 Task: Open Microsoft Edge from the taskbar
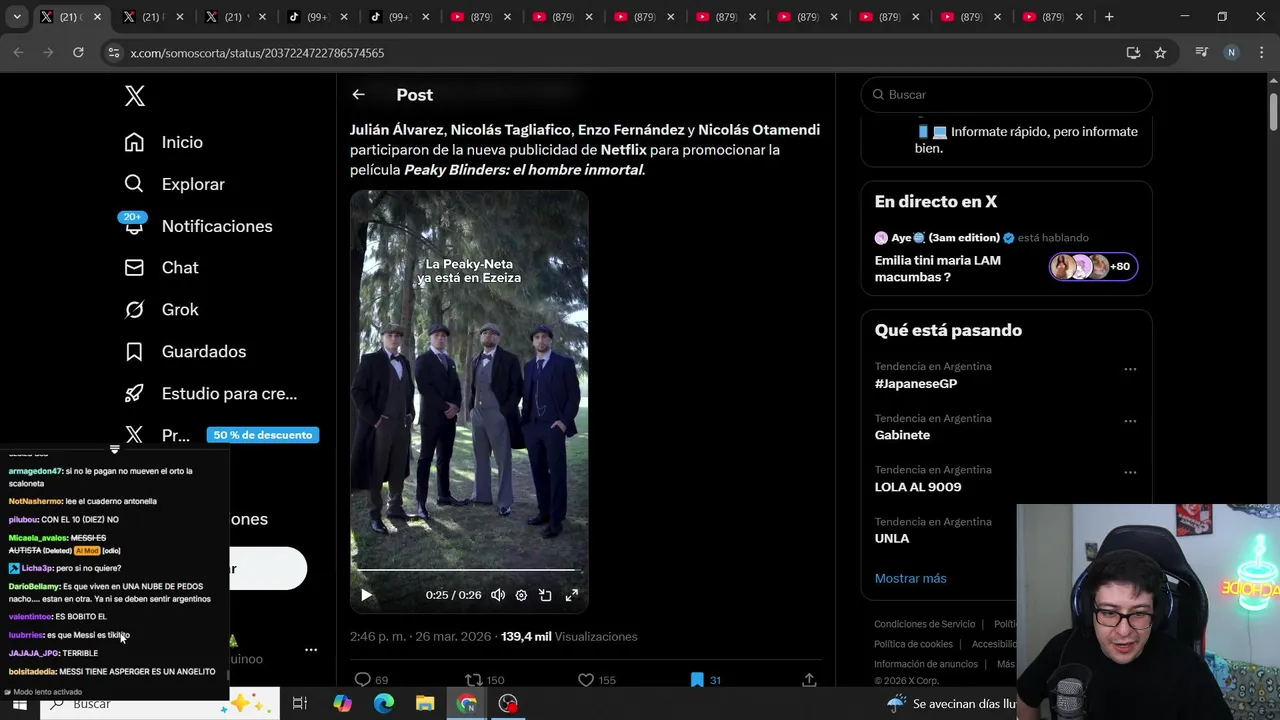[384, 704]
